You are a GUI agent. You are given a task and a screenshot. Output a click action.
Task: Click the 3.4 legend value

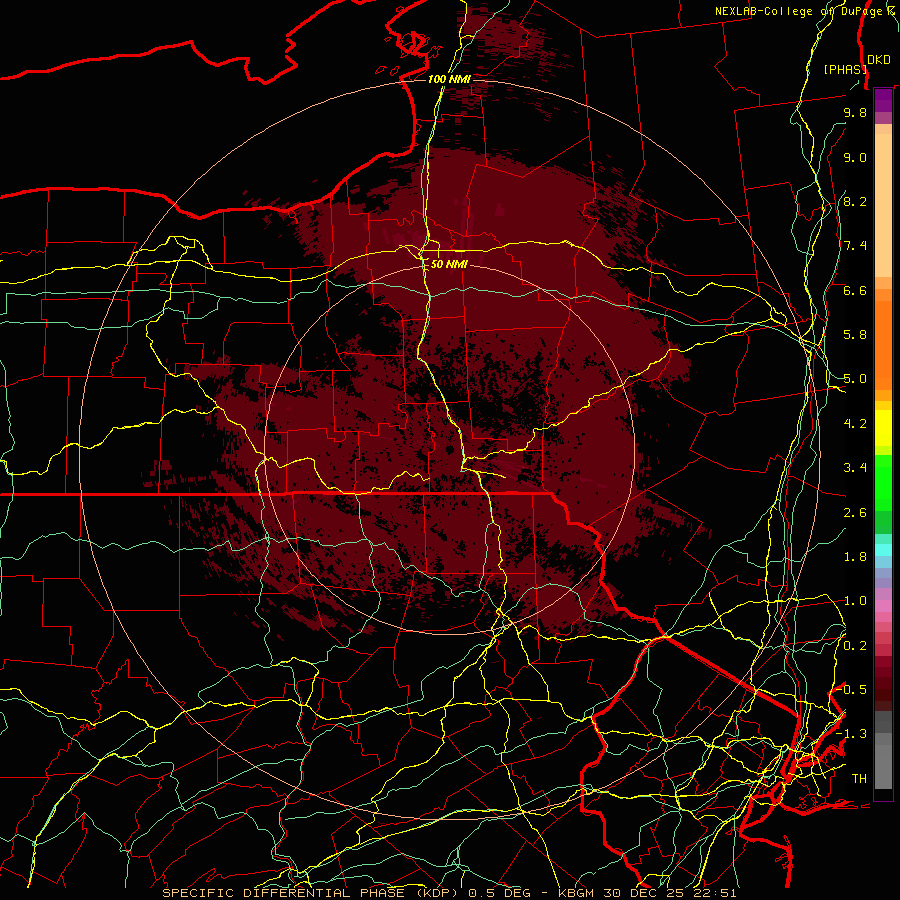(855, 468)
